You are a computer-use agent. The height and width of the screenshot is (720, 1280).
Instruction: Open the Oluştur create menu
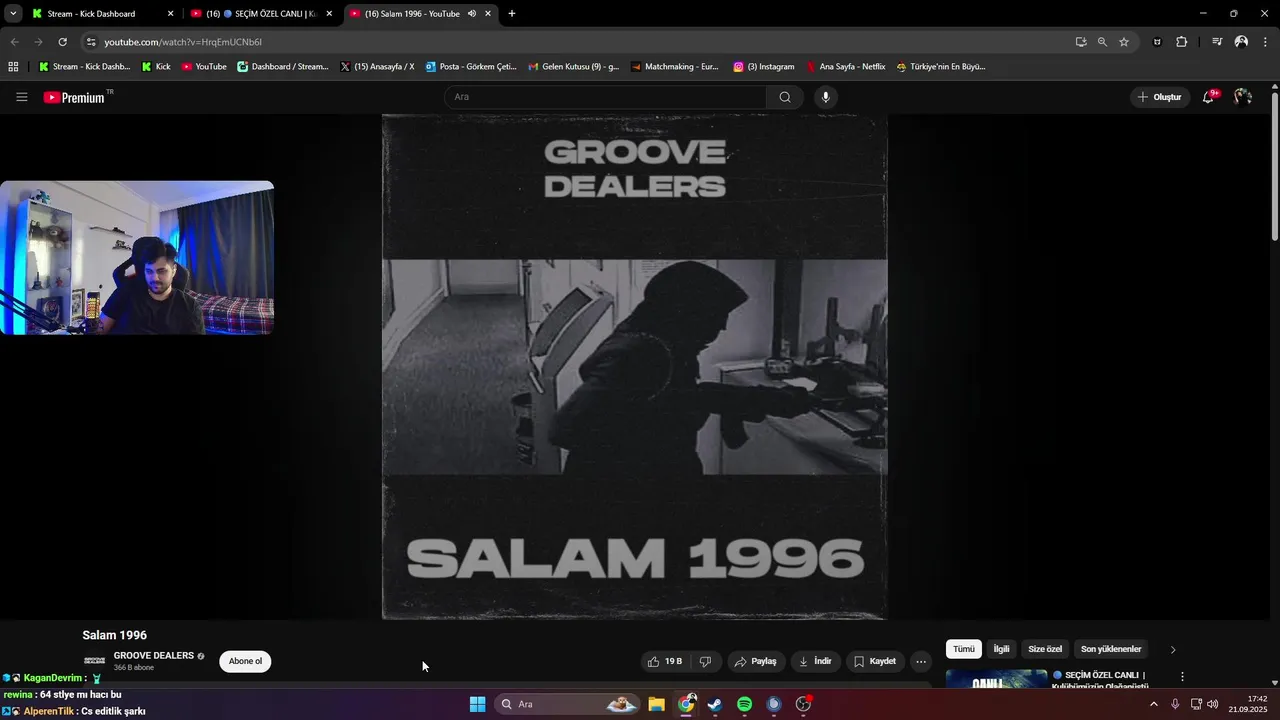click(x=1160, y=97)
